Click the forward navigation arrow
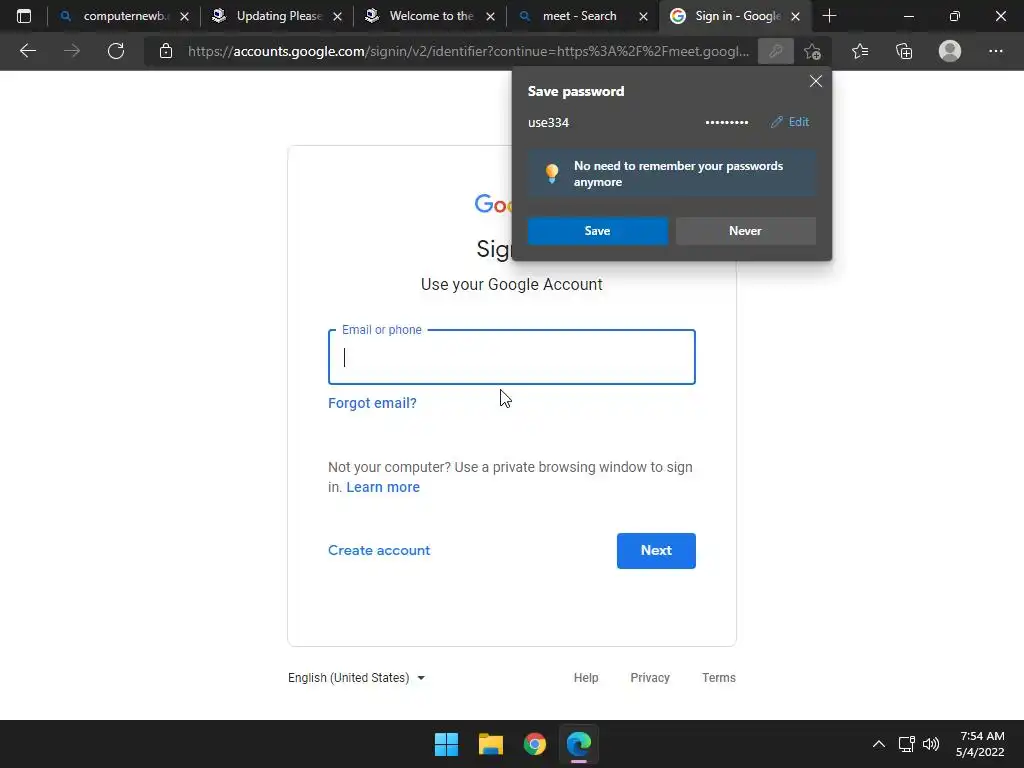Screen dimensions: 1024x768 [x=72, y=51]
